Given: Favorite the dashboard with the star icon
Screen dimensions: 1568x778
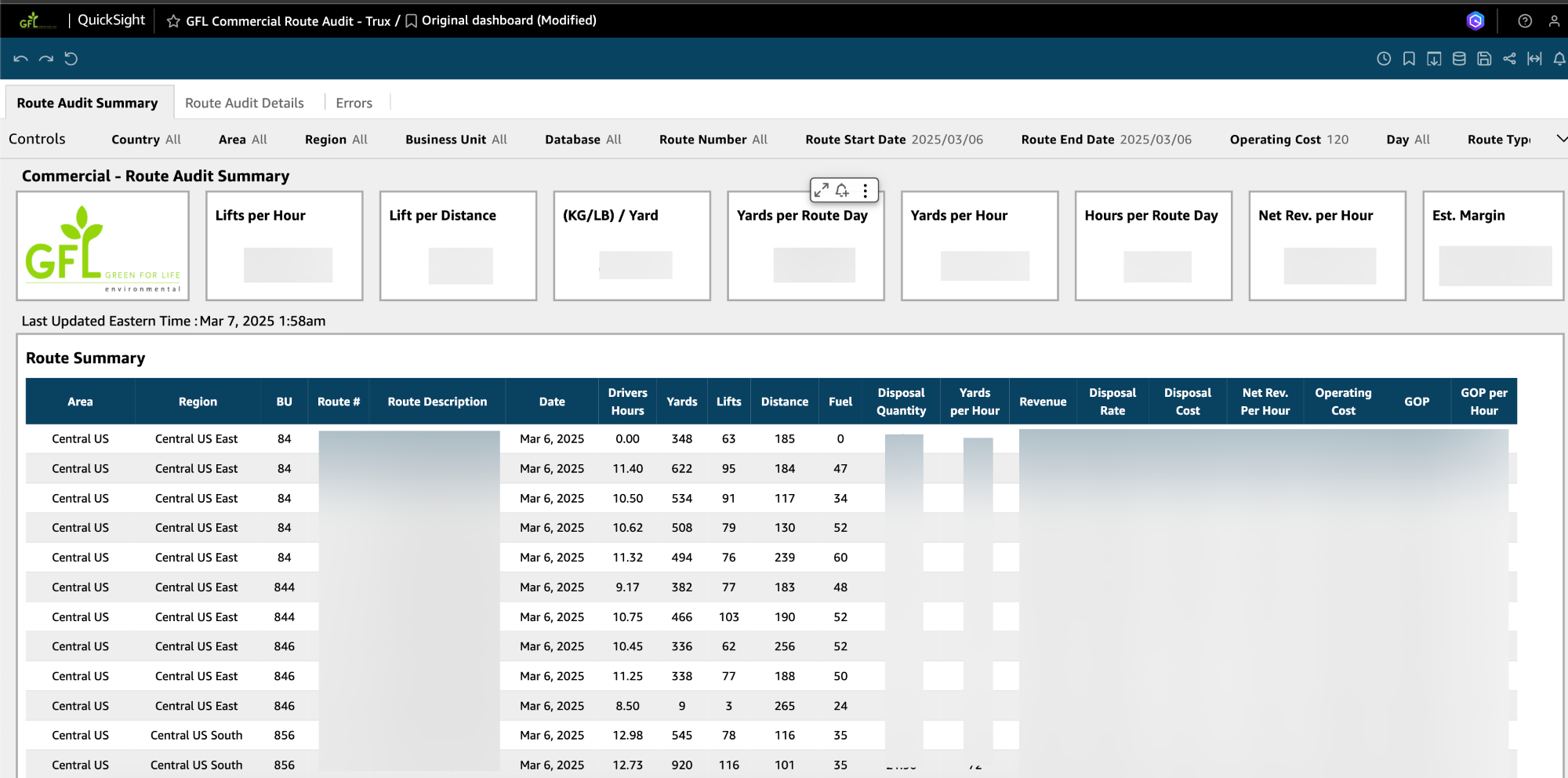Looking at the screenshot, I should point(173,21).
